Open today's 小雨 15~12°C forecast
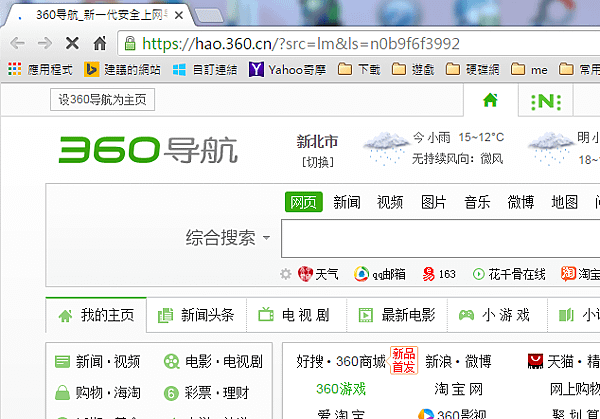The image size is (600, 419). point(458,137)
